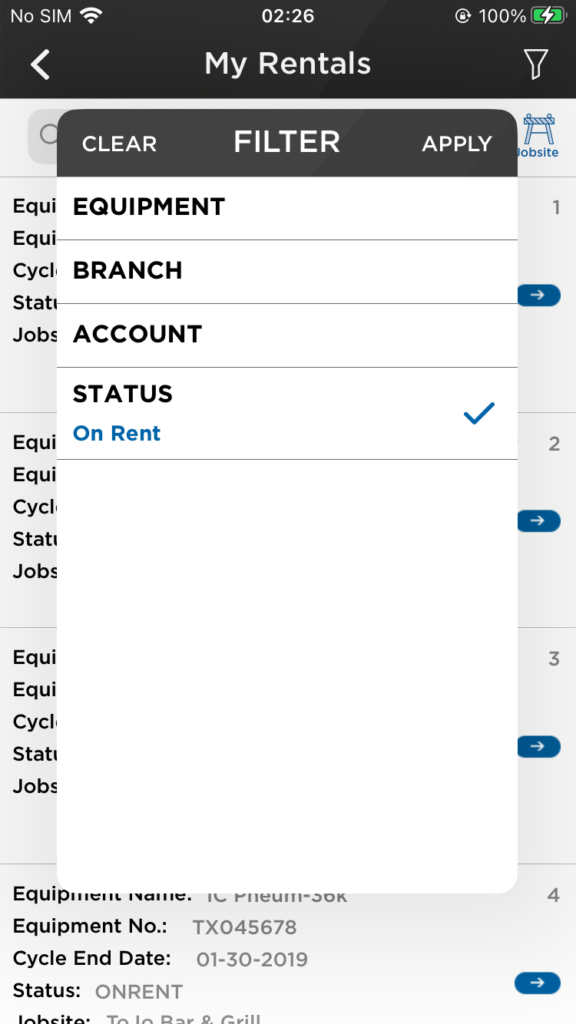Tap CLEAR to reset all filters
The image size is (576, 1024).
(x=119, y=143)
